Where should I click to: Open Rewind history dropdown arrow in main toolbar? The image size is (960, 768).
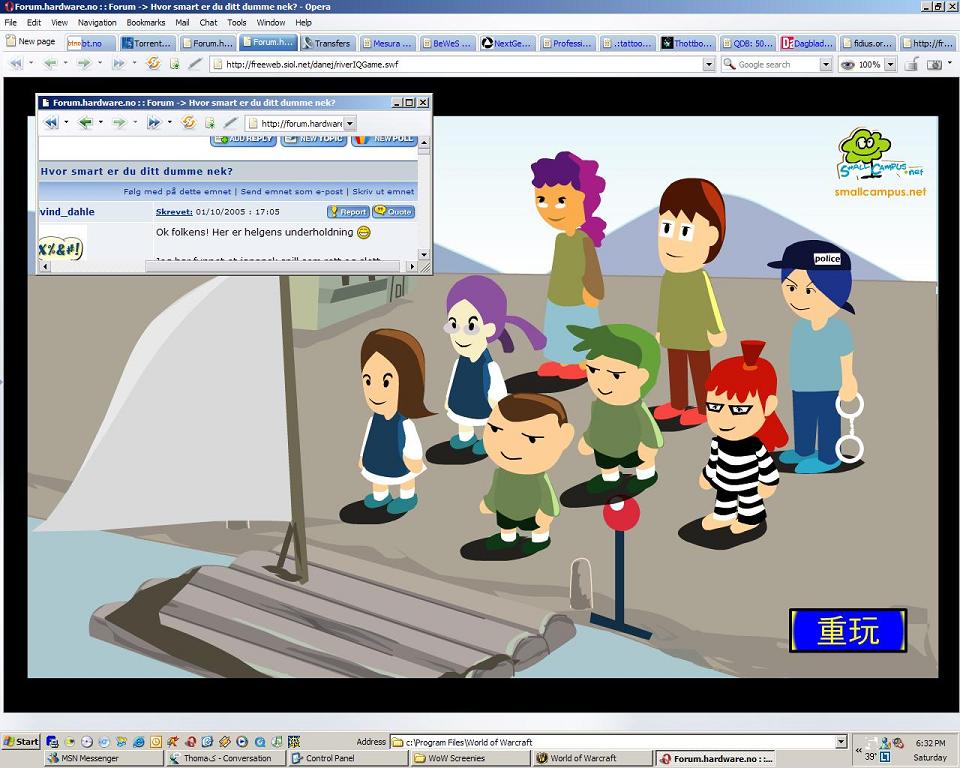tap(31, 64)
